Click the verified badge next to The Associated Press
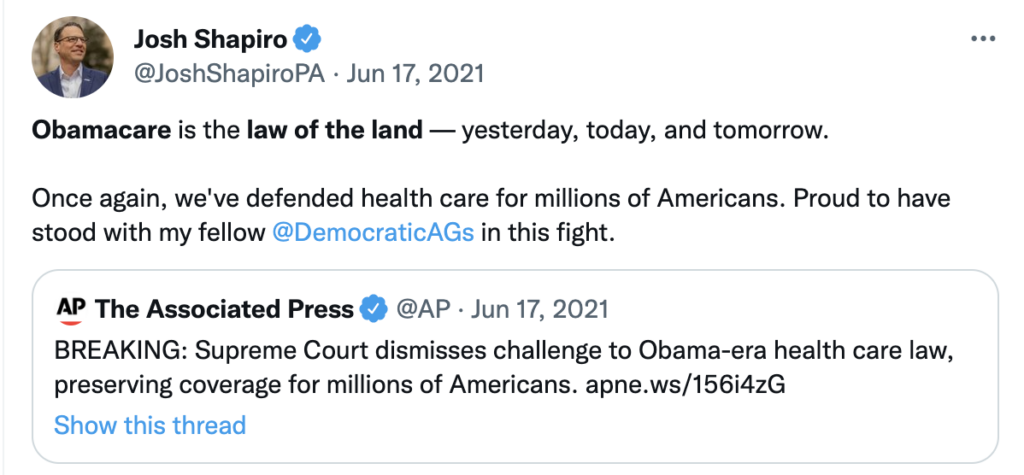The width and height of the screenshot is (1024, 475). (x=374, y=309)
